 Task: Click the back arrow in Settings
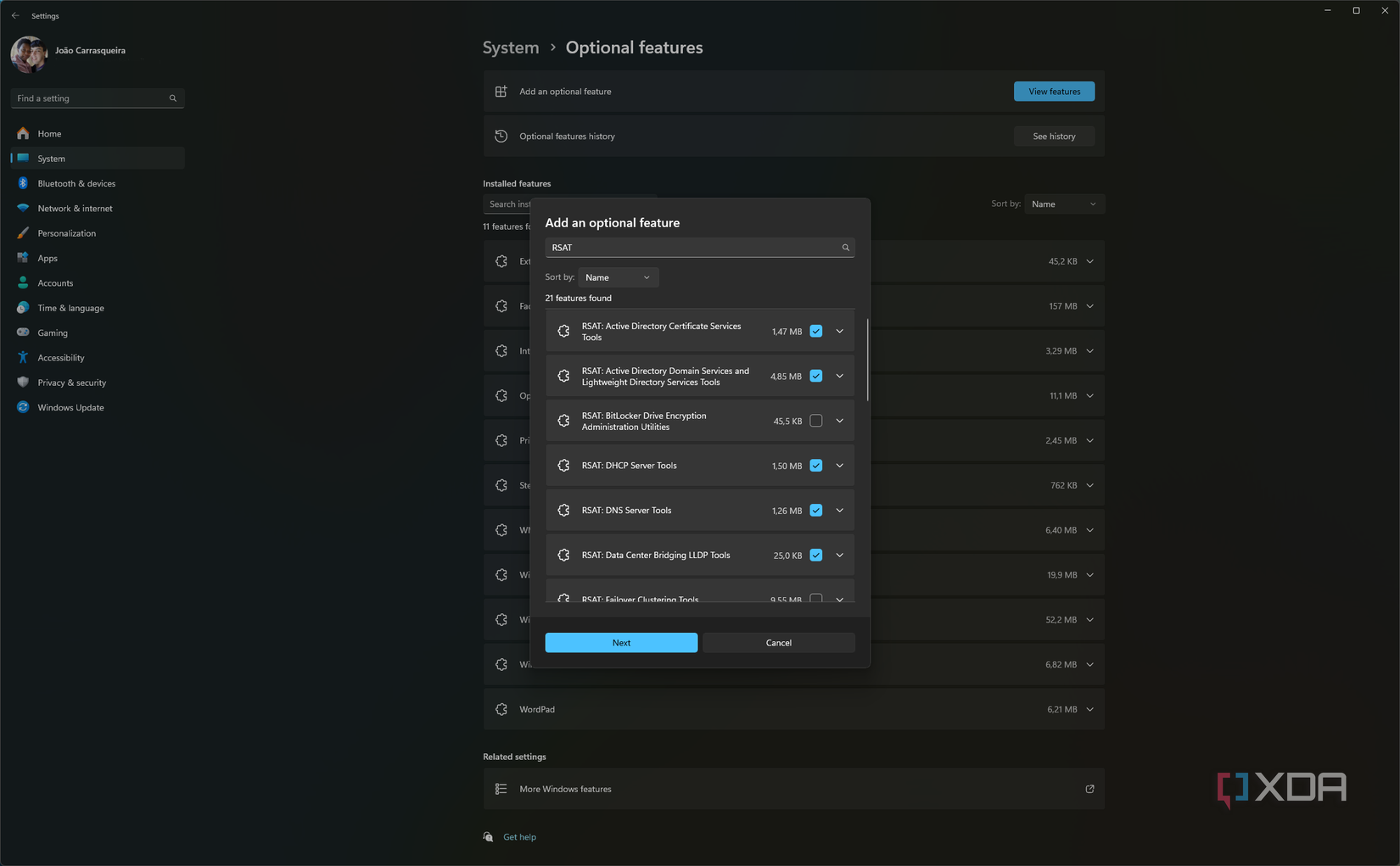pyautogui.click(x=15, y=15)
